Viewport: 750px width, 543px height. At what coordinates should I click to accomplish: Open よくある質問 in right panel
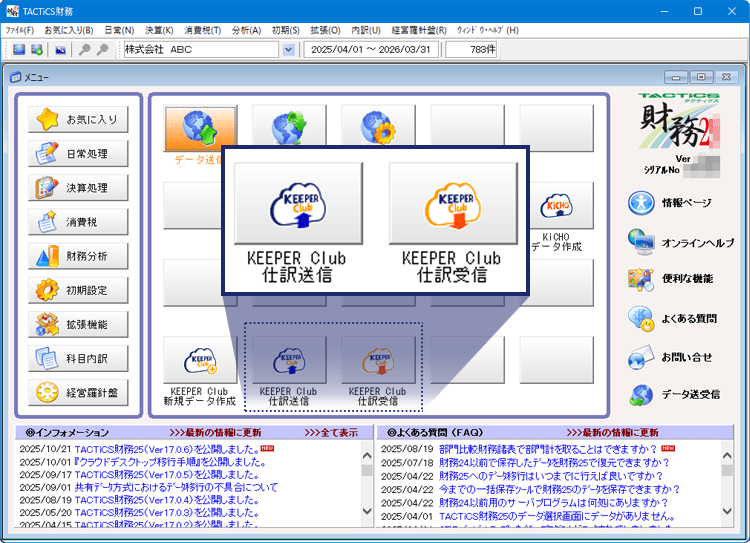tap(682, 319)
